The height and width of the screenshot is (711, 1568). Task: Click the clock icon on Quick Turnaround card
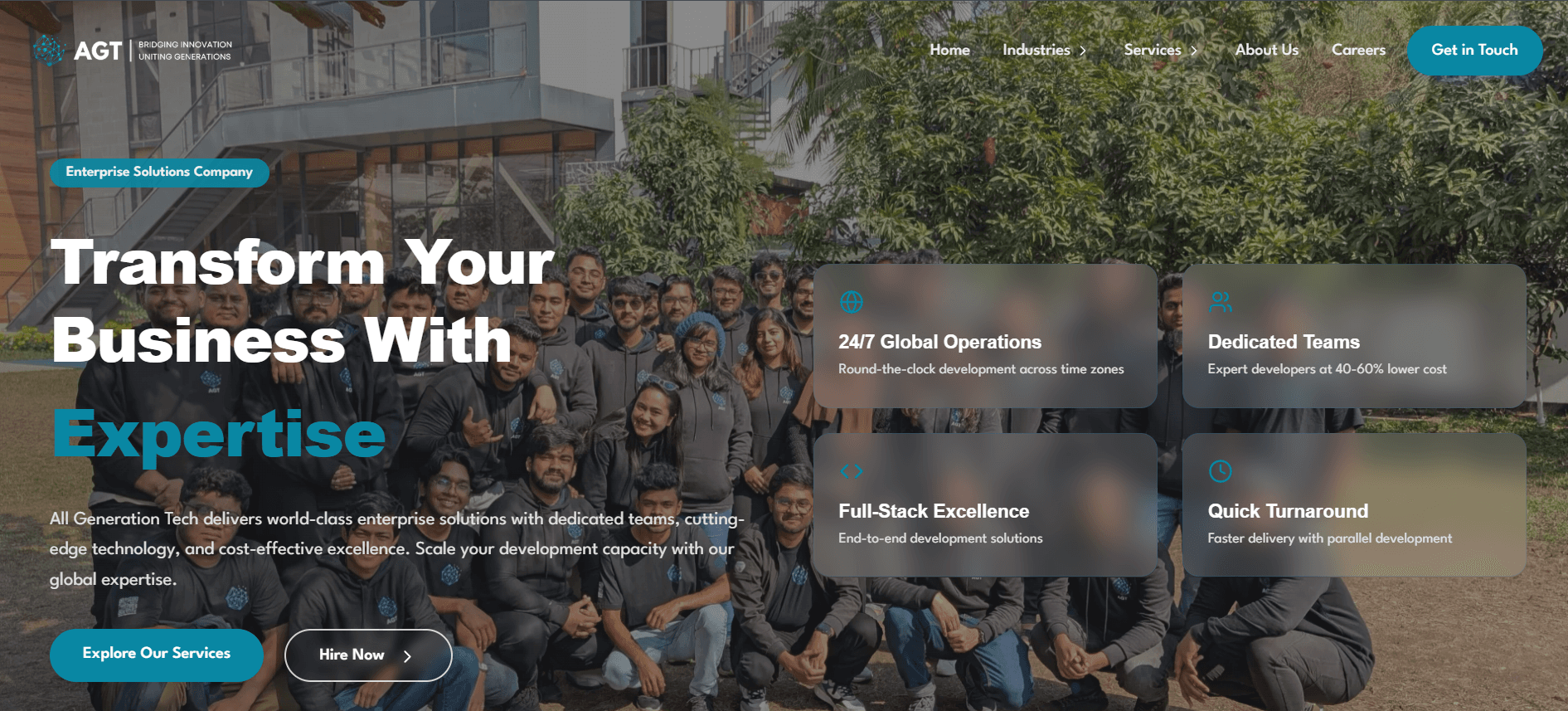(1220, 471)
